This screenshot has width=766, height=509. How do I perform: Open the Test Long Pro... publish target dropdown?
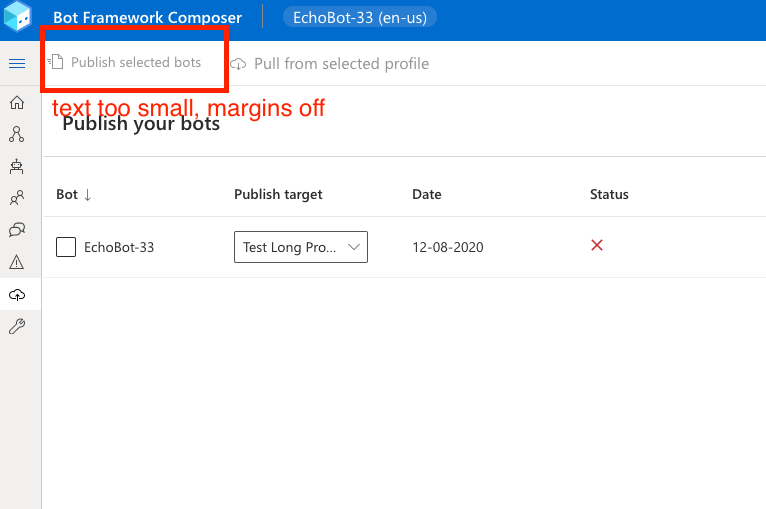coord(301,247)
